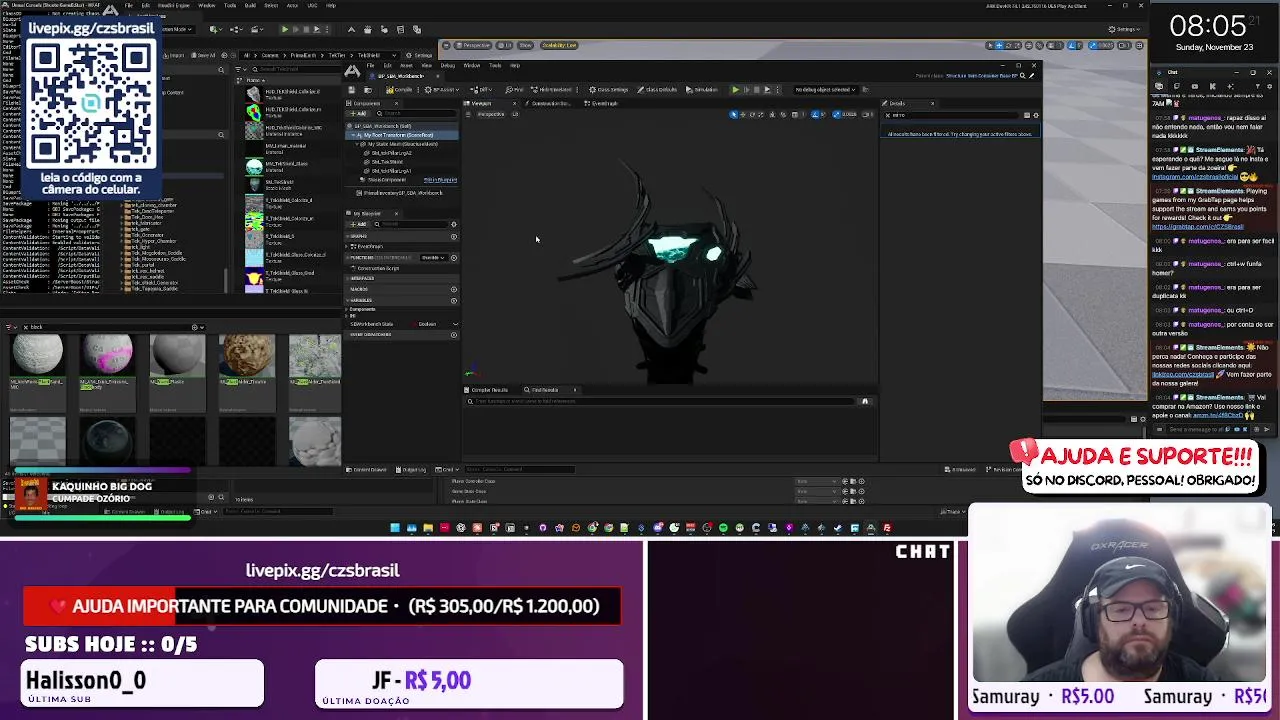This screenshot has height=720, width=1280.
Task: Select Construction Script function
Action: (x=378, y=268)
